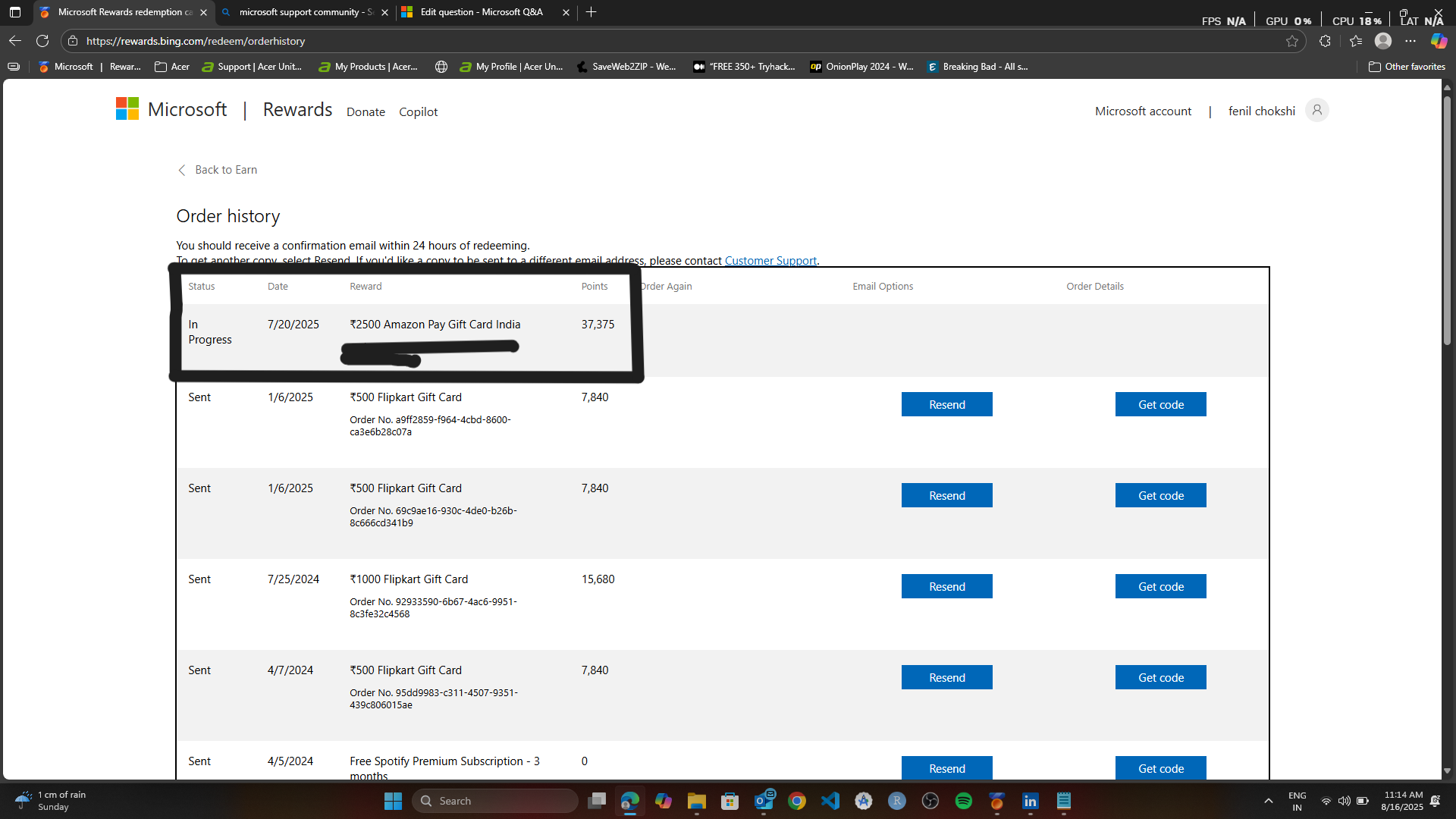Open Settings and more ellipsis menu
Image resolution: width=1456 pixels, height=819 pixels.
point(1410,41)
